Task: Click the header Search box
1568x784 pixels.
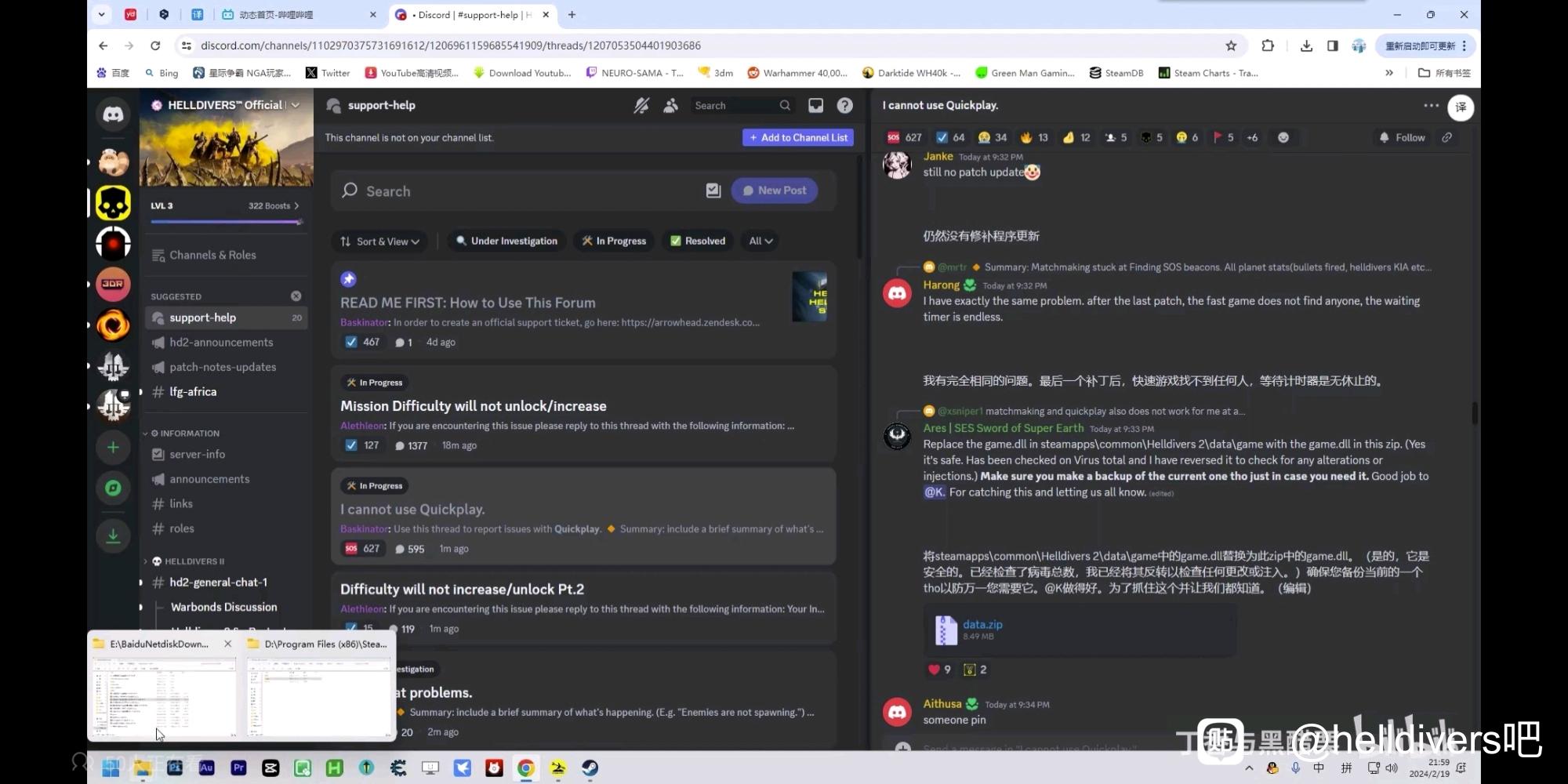Action: pos(742,105)
